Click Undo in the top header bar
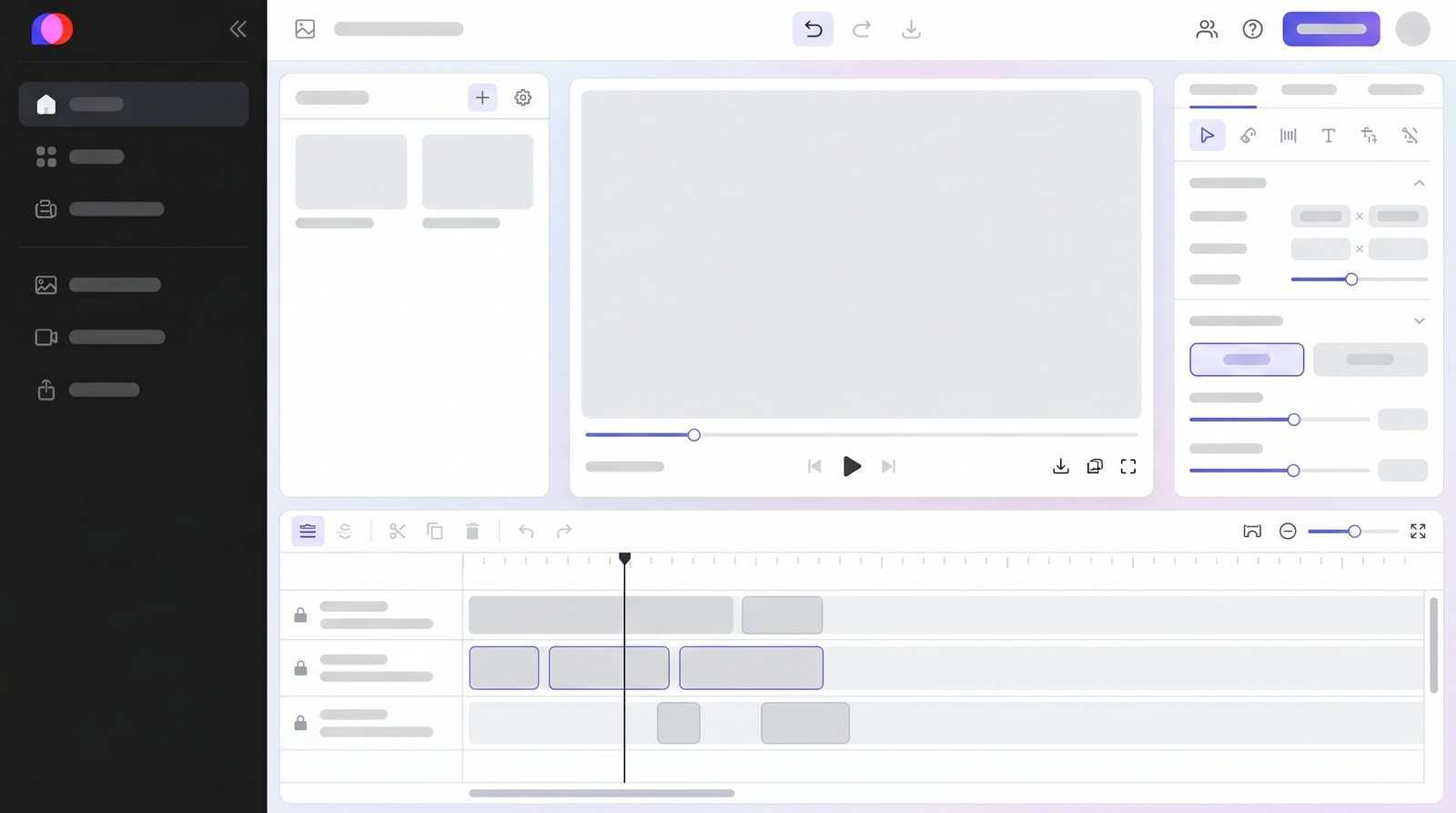1456x813 pixels. click(x=813, y=29)
